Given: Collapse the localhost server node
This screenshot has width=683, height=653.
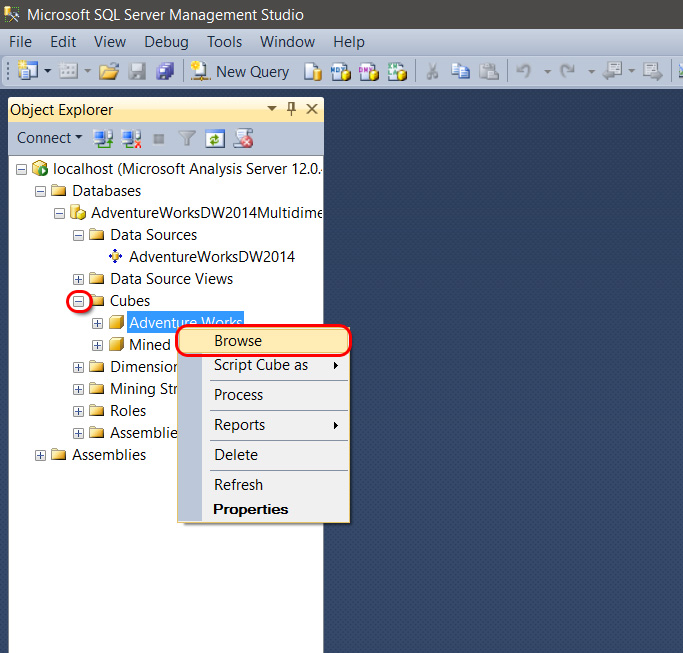Looking at the screenshot, I should point(21,169).
